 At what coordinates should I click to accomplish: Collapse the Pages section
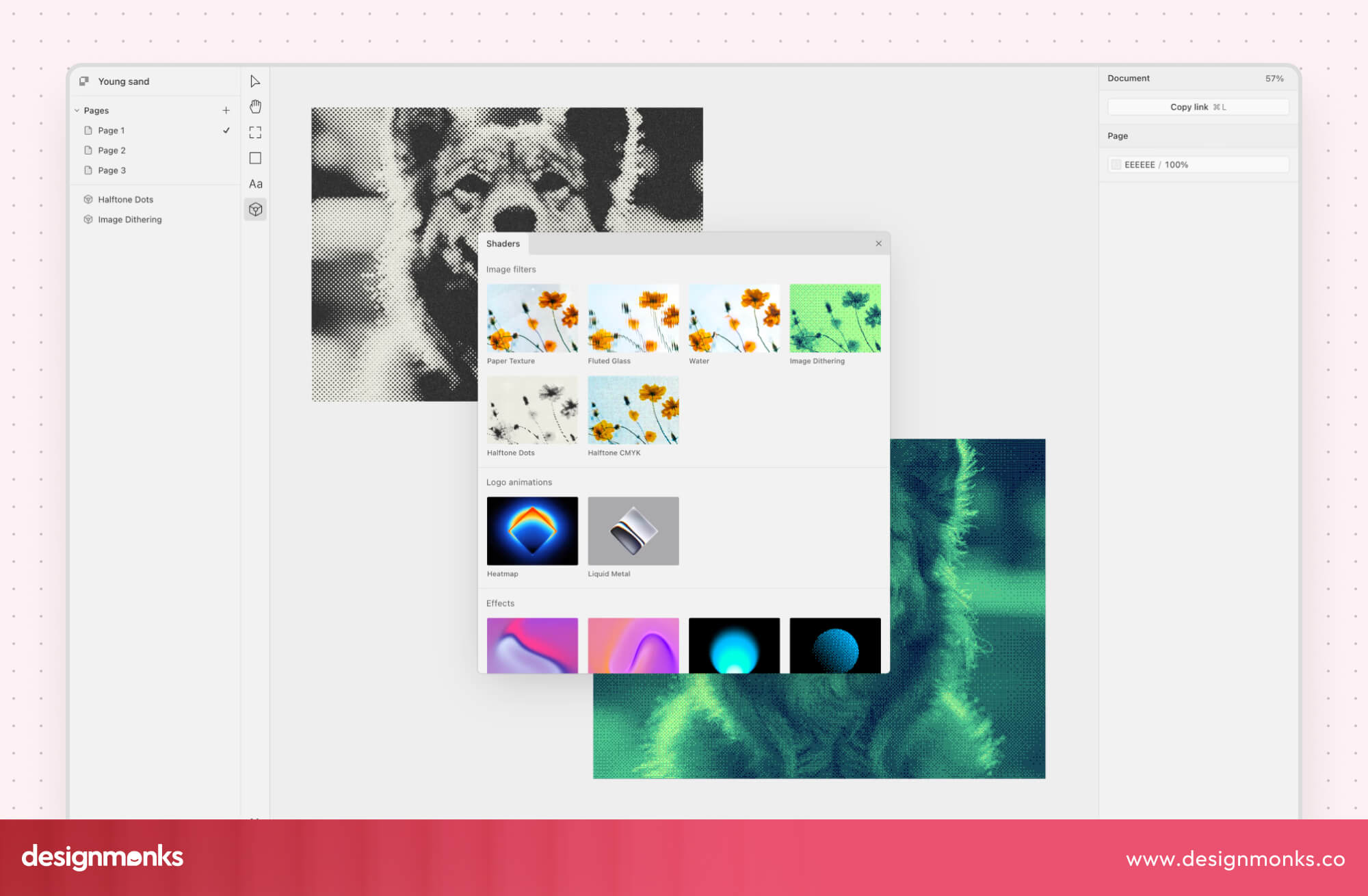(x=76, y=110)
